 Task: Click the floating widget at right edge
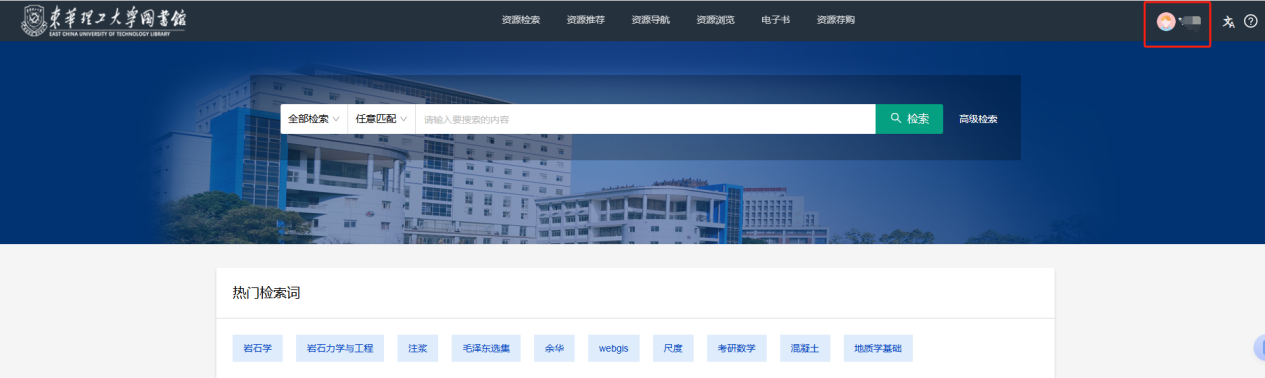click(1259, 348)
